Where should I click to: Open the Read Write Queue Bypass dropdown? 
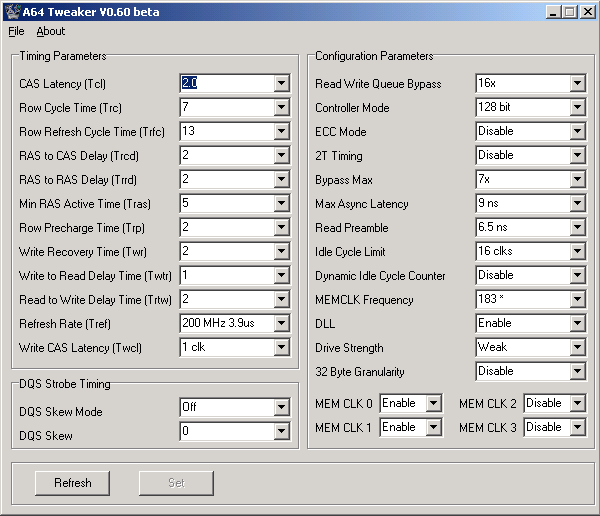tap(577, 84)
